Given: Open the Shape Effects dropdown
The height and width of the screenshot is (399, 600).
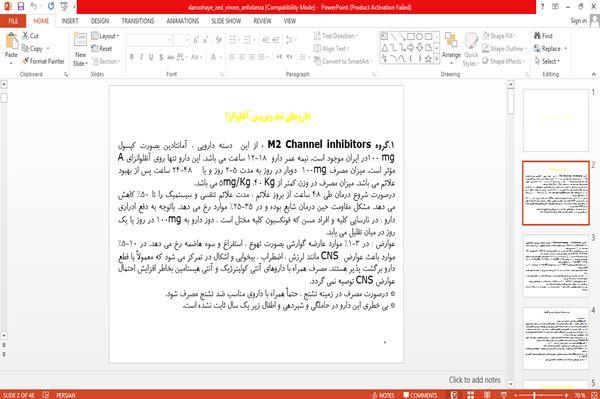Looking at the screenshot, I should tap(504, 61).
